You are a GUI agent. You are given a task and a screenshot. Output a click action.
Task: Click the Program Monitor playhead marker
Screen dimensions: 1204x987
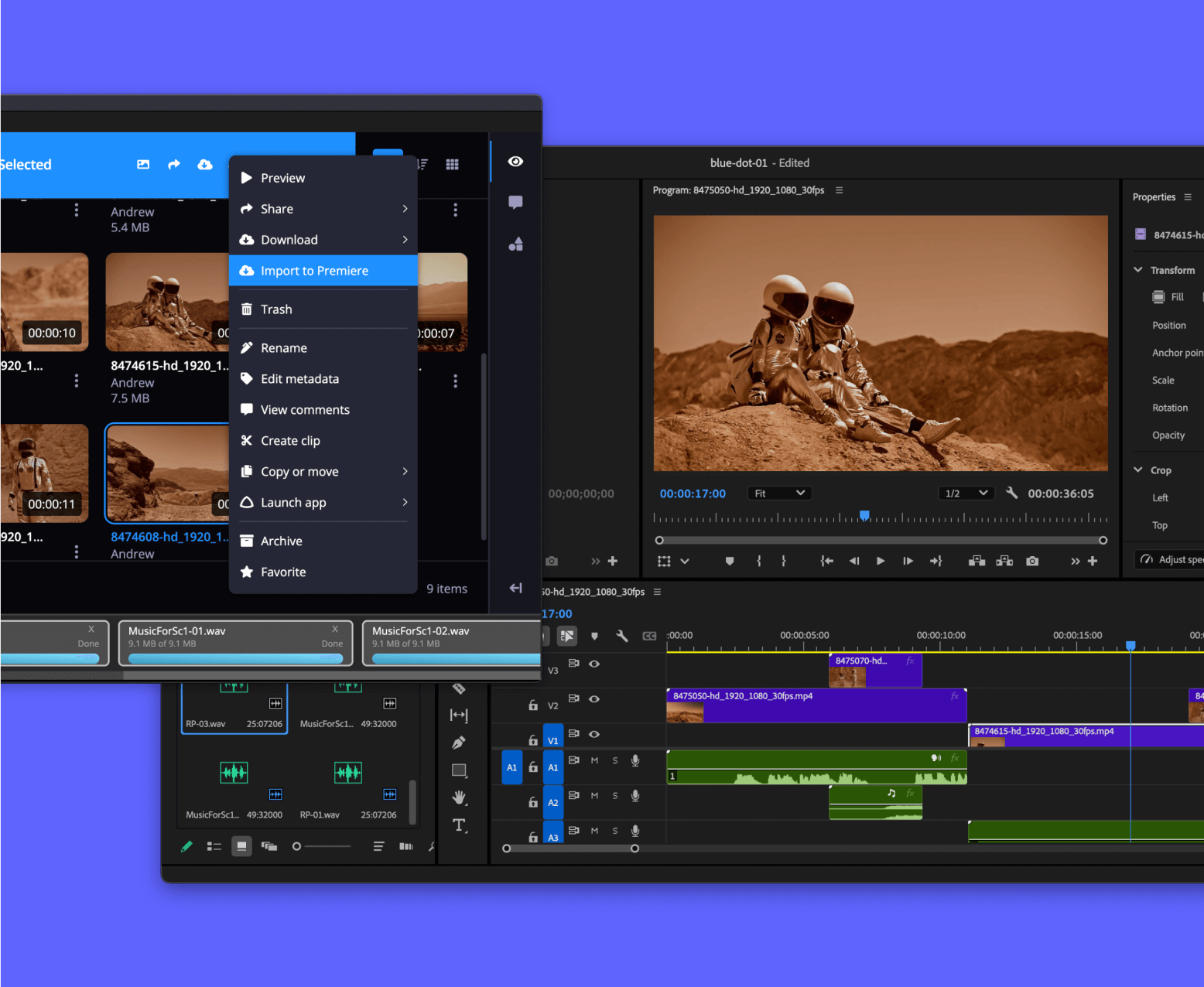pos(865,515)
